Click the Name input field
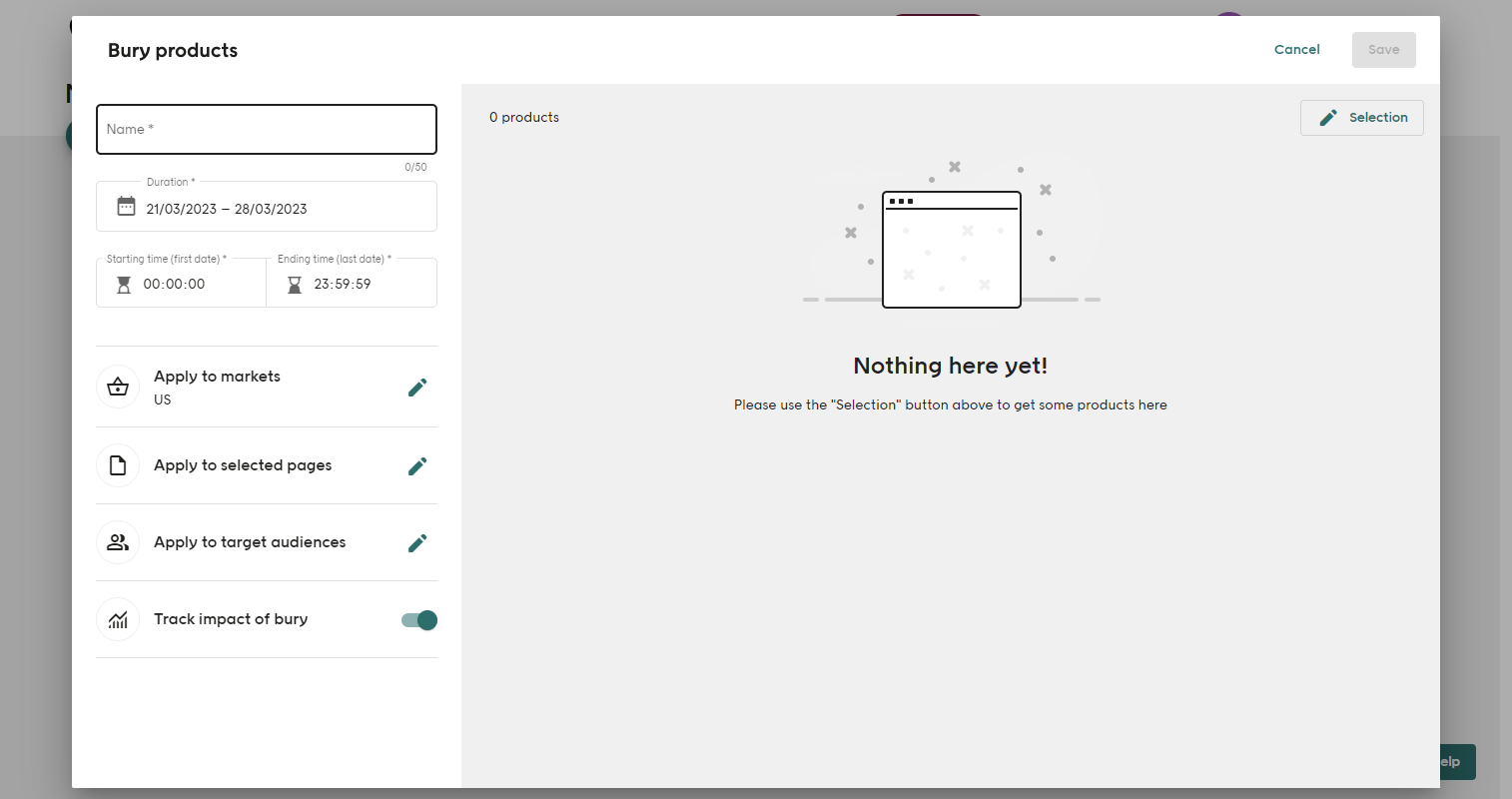This screenshot has width=1512, height=799. pyautogui.click(x=267, y=130)
